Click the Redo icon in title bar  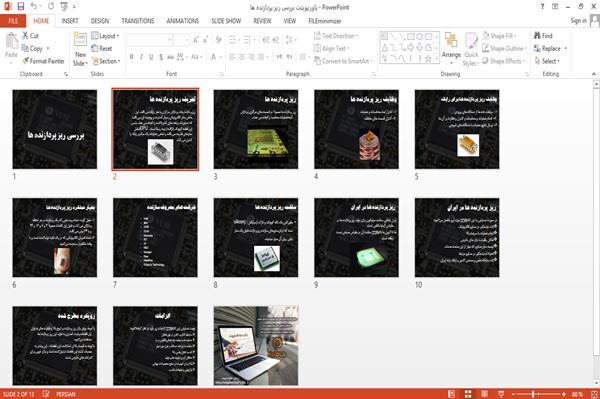pyautogui.click(x=51, y=7)
